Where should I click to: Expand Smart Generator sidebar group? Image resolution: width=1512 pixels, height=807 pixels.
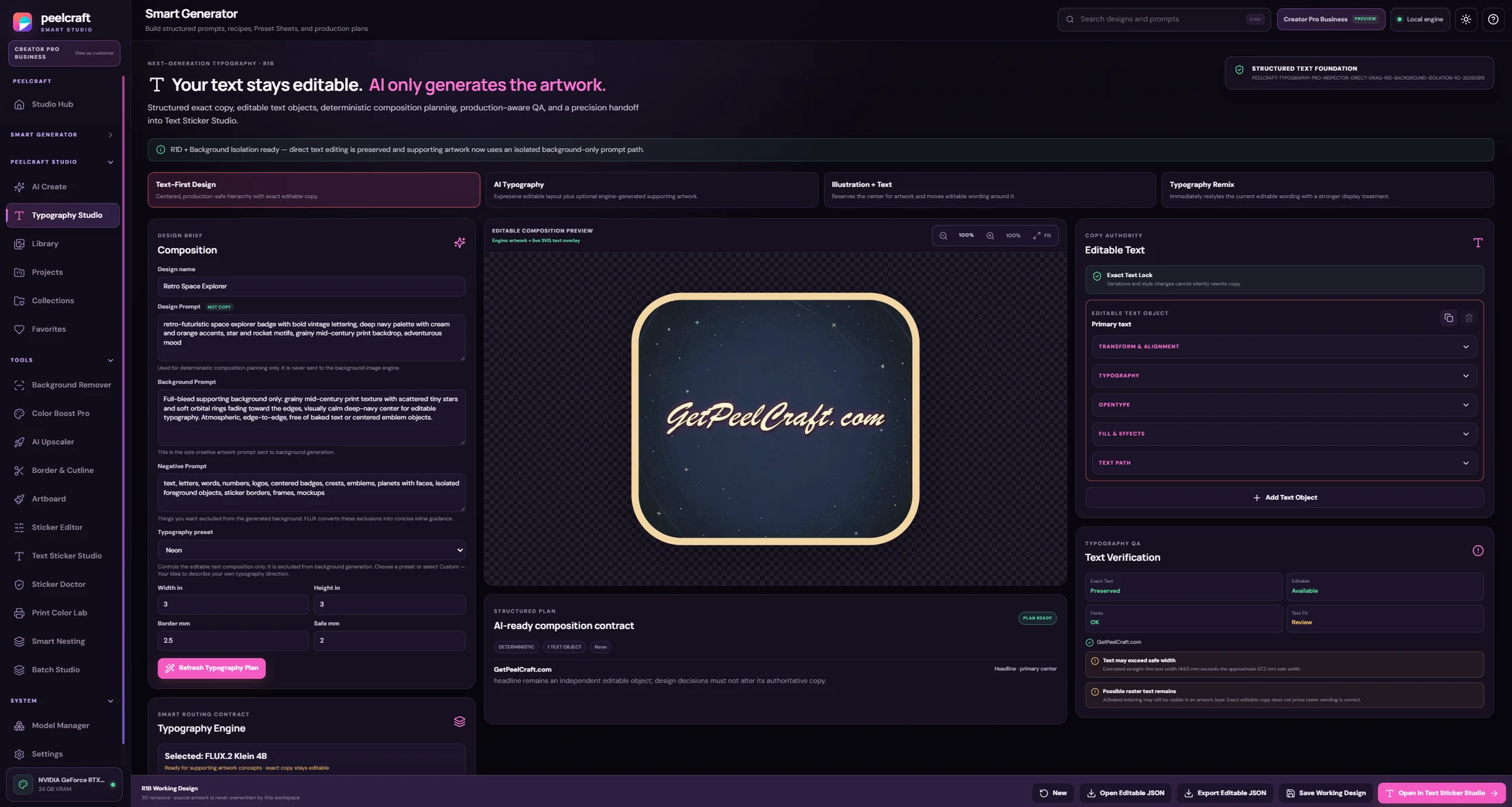coord(62,135)
